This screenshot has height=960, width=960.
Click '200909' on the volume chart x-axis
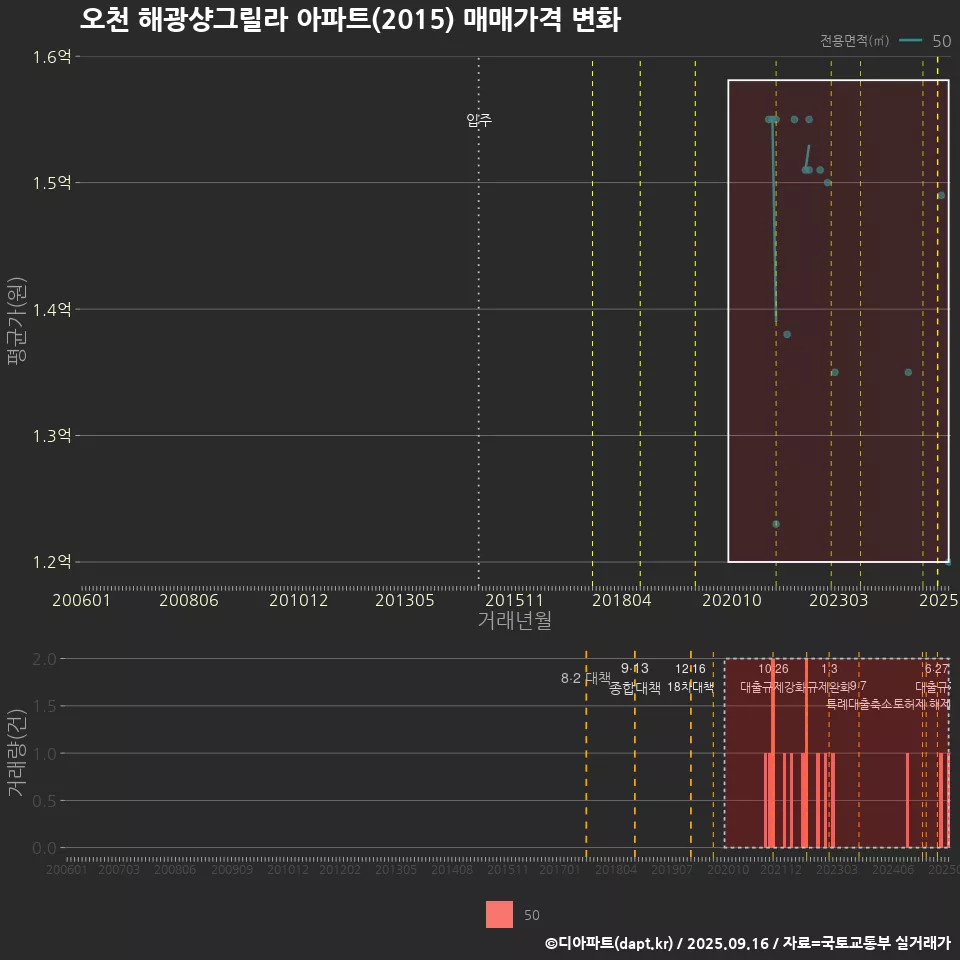(x=232, y=869)
